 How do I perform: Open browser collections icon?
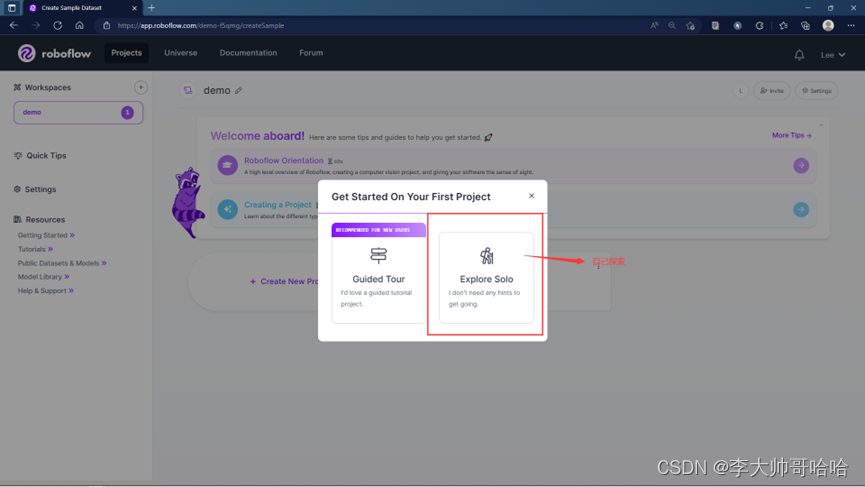click(x=805, y=25)
